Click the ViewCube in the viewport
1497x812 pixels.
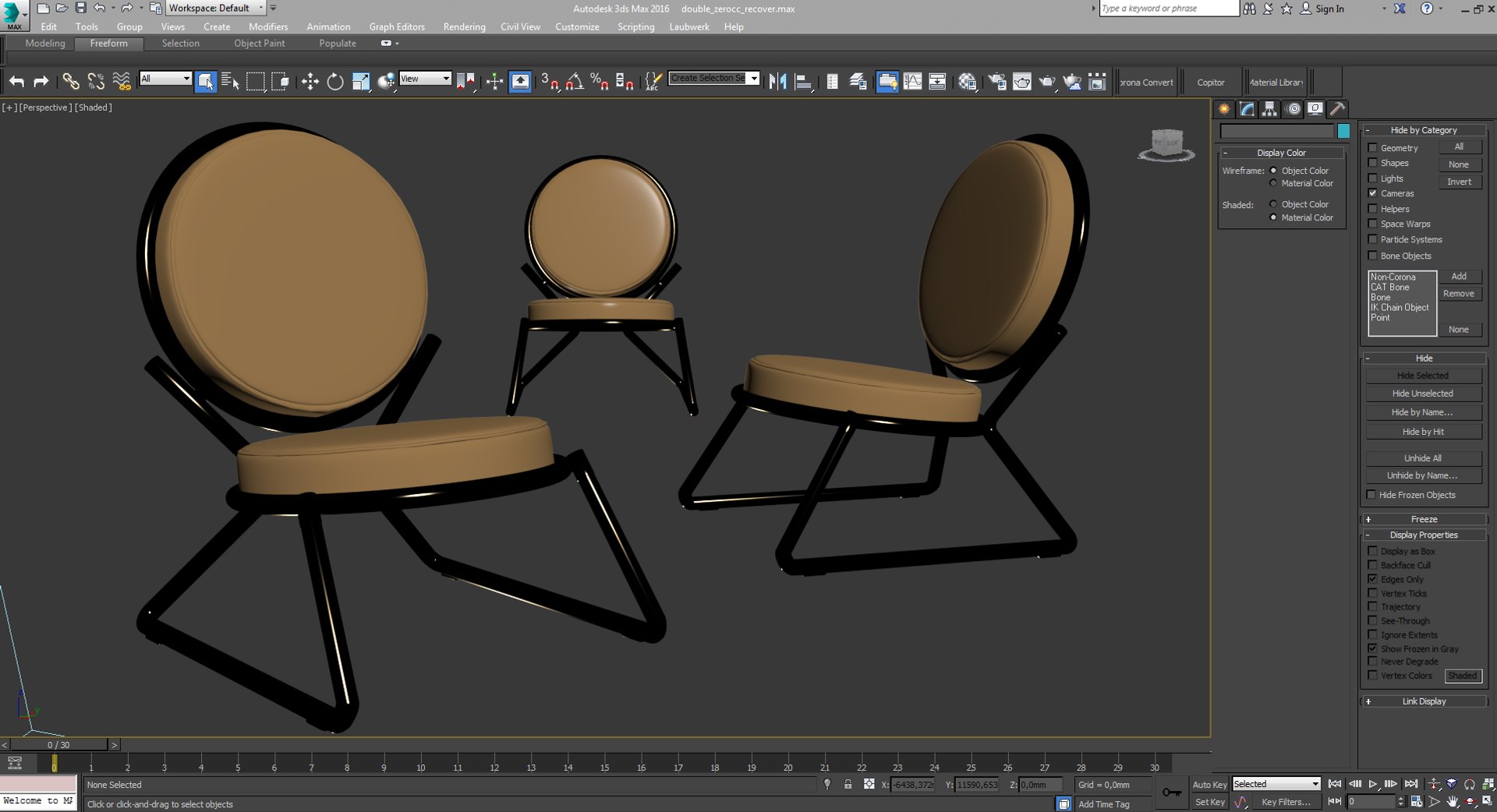(1166, 145)
